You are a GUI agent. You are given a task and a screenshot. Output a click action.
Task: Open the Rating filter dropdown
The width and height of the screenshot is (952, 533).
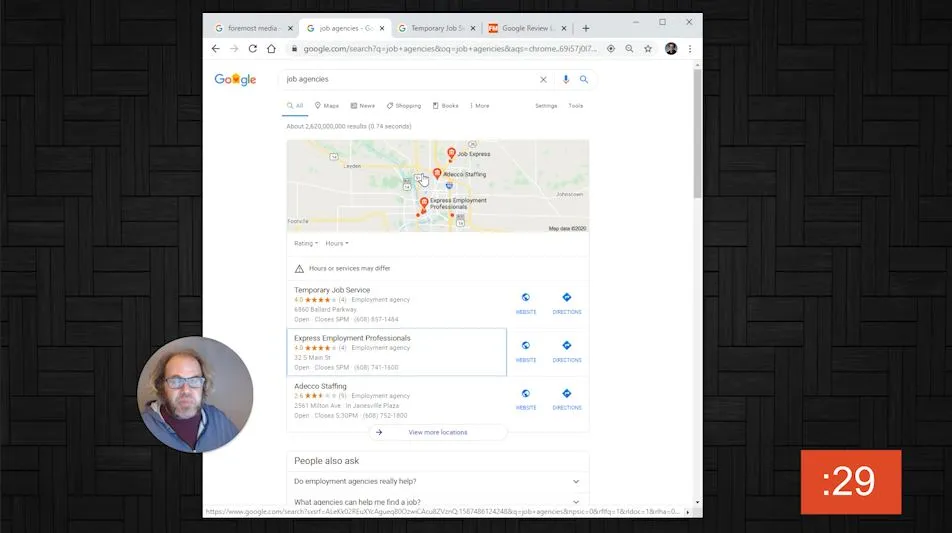tap(306, 243)
